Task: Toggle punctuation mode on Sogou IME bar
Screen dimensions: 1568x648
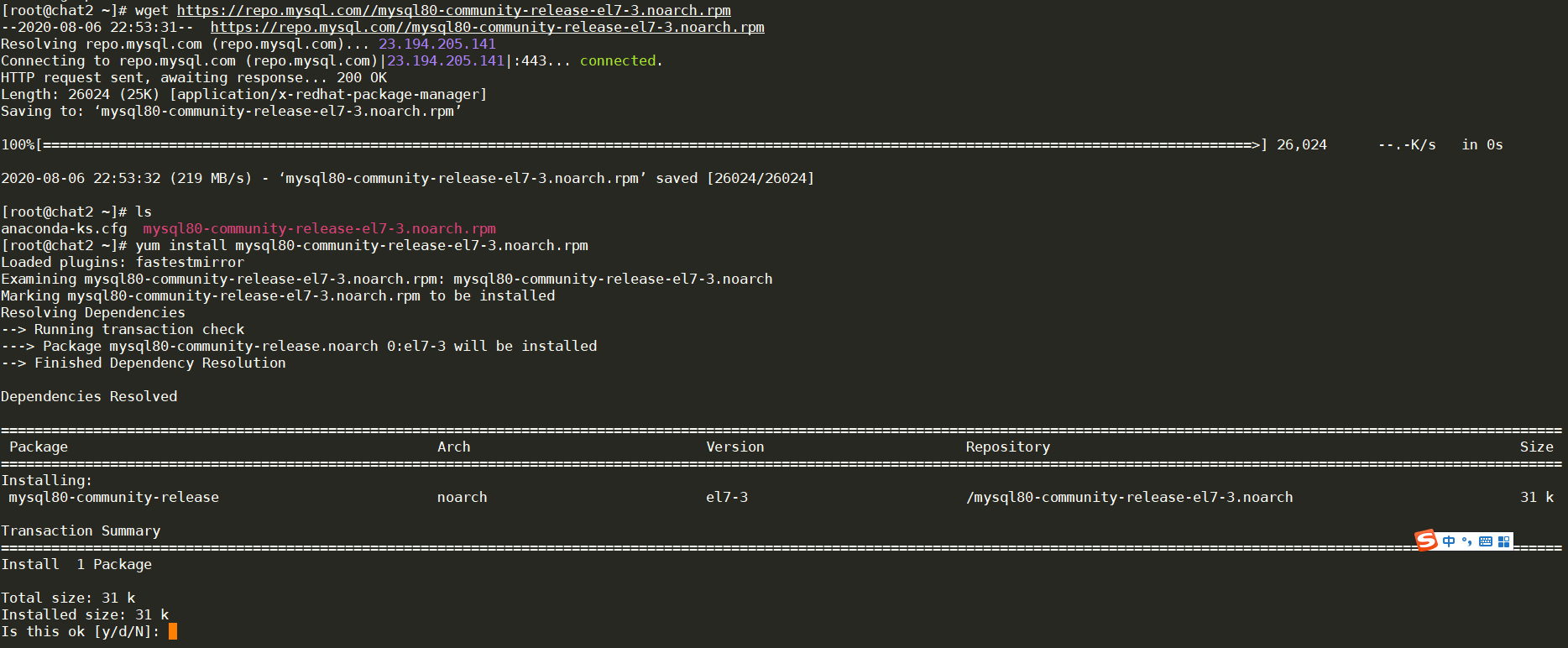Action: coord(1467,541)
